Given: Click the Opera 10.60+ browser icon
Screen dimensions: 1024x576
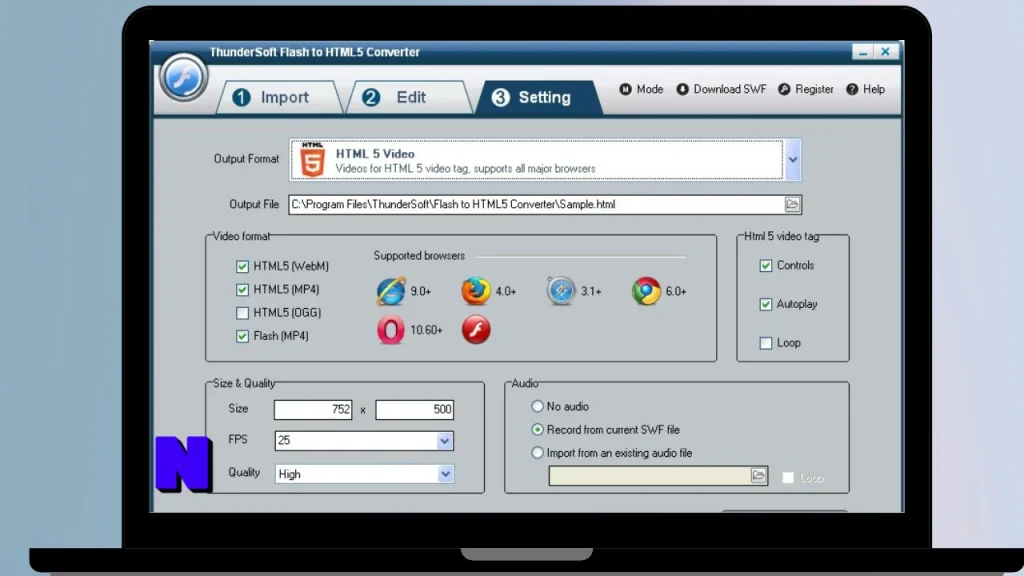Looking at the screenshot, I should 391,330.
